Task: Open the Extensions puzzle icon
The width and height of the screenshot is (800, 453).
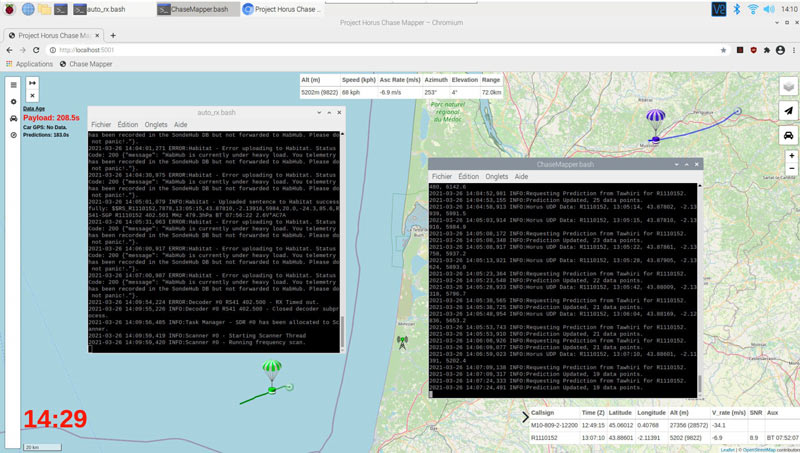Action: click(766, 50)
